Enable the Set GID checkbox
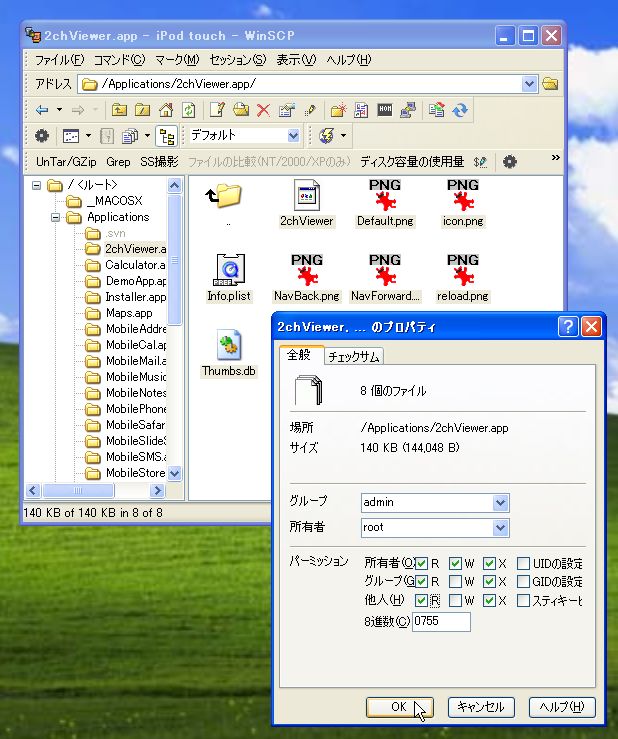Screen dimensions: 618x739 pos(523,582)
